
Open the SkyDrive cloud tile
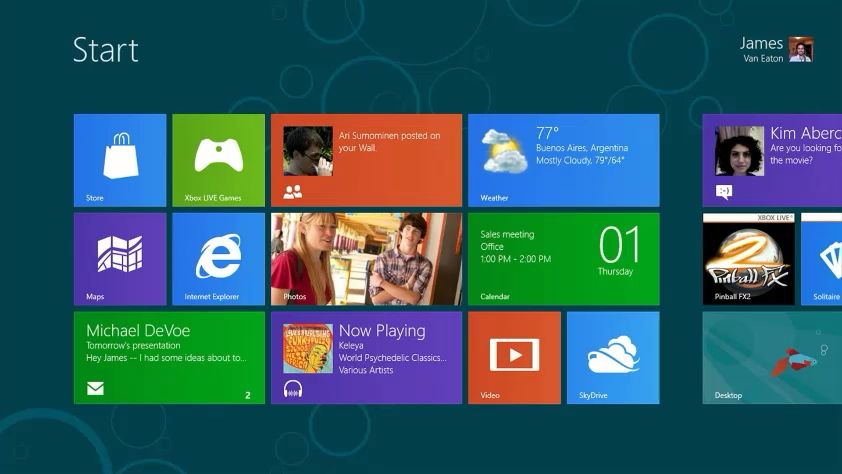(x=613, y=358)
